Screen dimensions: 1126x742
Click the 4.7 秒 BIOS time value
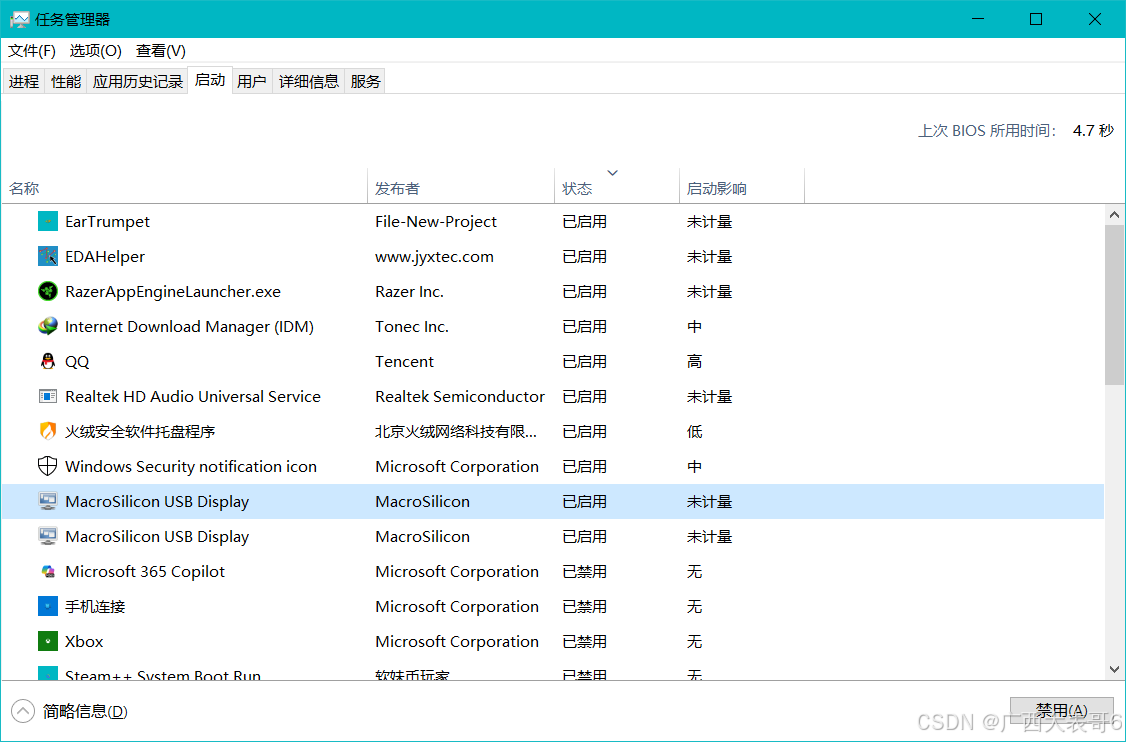[1093, 131]
